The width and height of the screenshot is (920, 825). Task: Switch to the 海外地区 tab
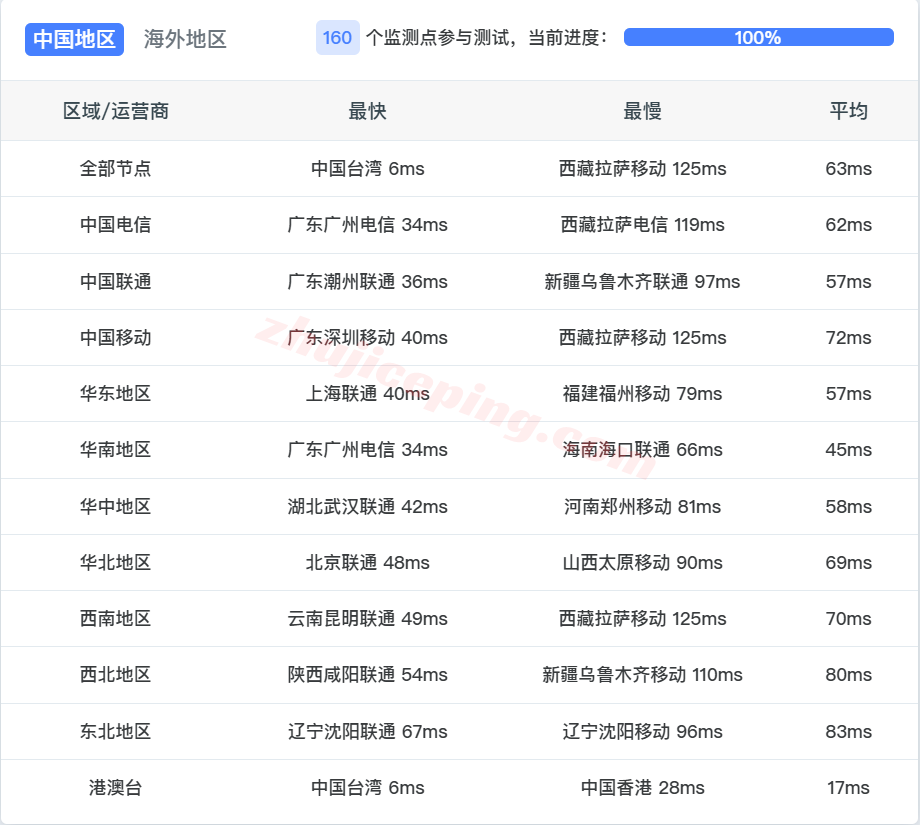pos(184,39)
